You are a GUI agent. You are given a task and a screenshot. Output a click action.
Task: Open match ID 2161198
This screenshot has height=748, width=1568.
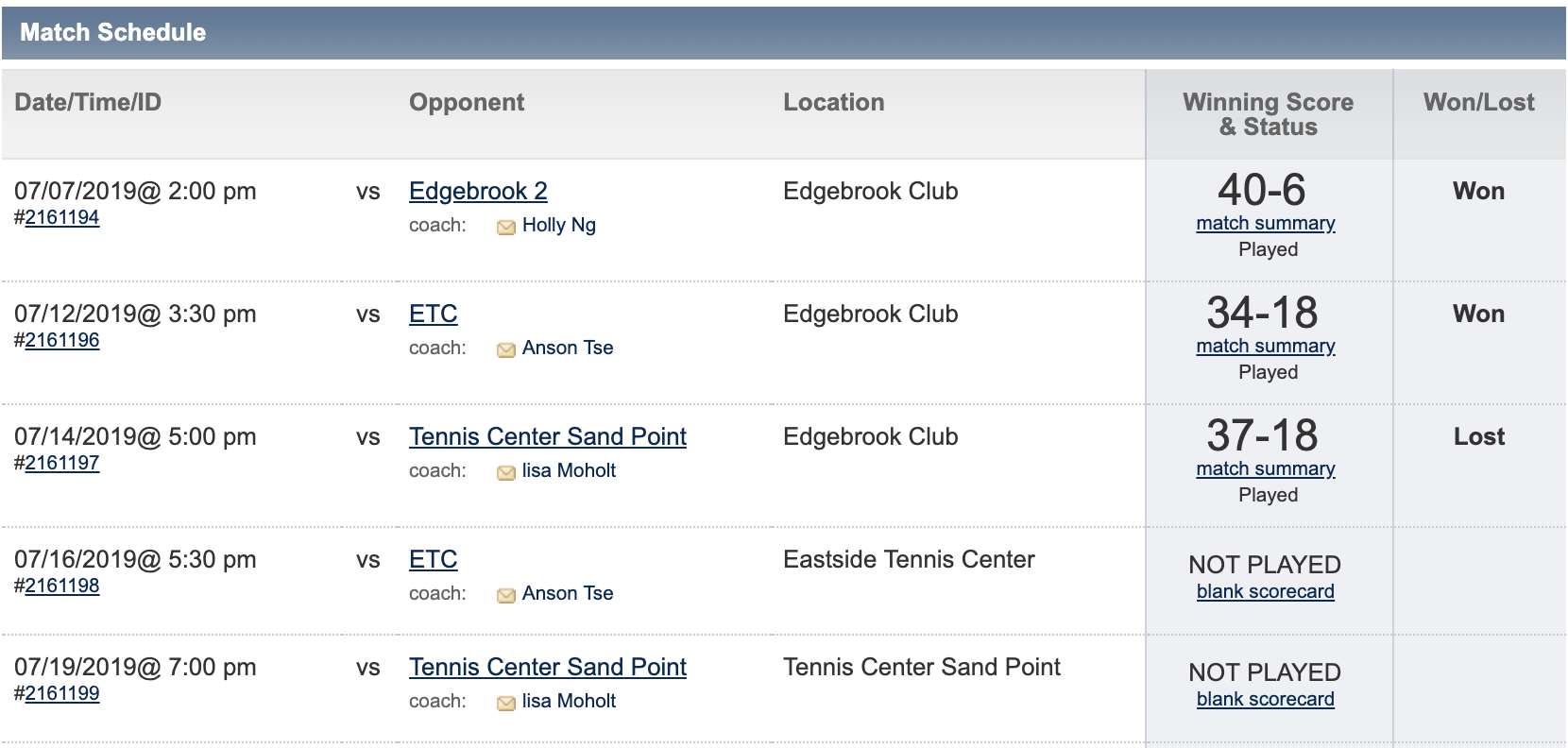click(62, 586)
